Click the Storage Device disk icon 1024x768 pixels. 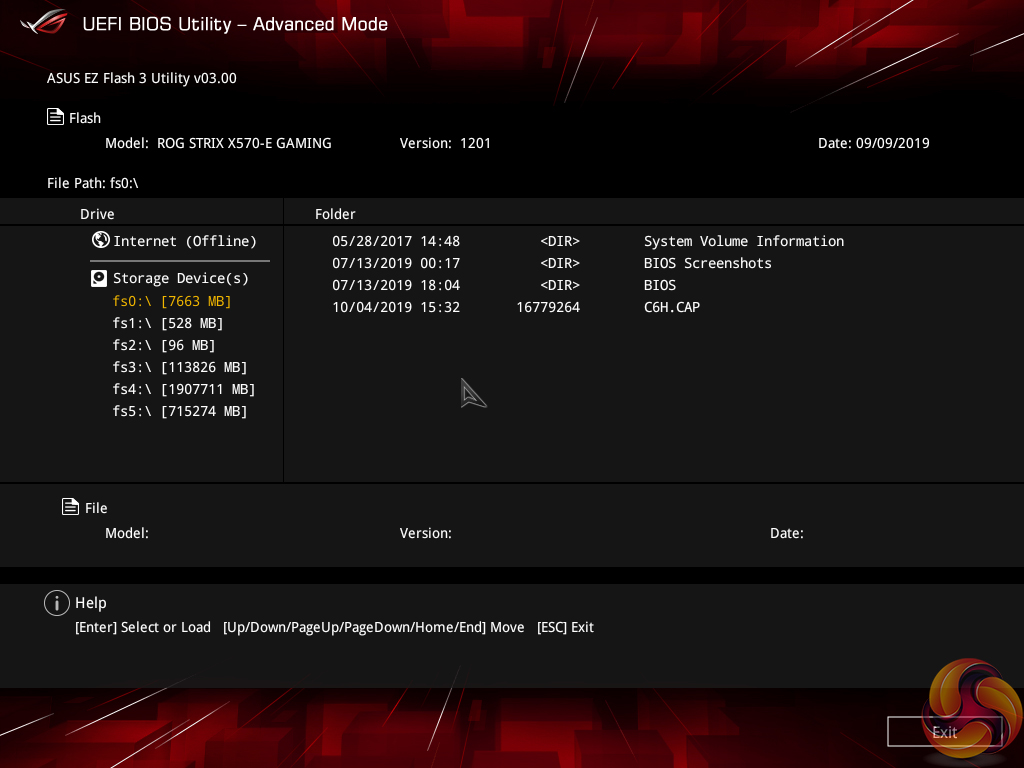(99, 278)
